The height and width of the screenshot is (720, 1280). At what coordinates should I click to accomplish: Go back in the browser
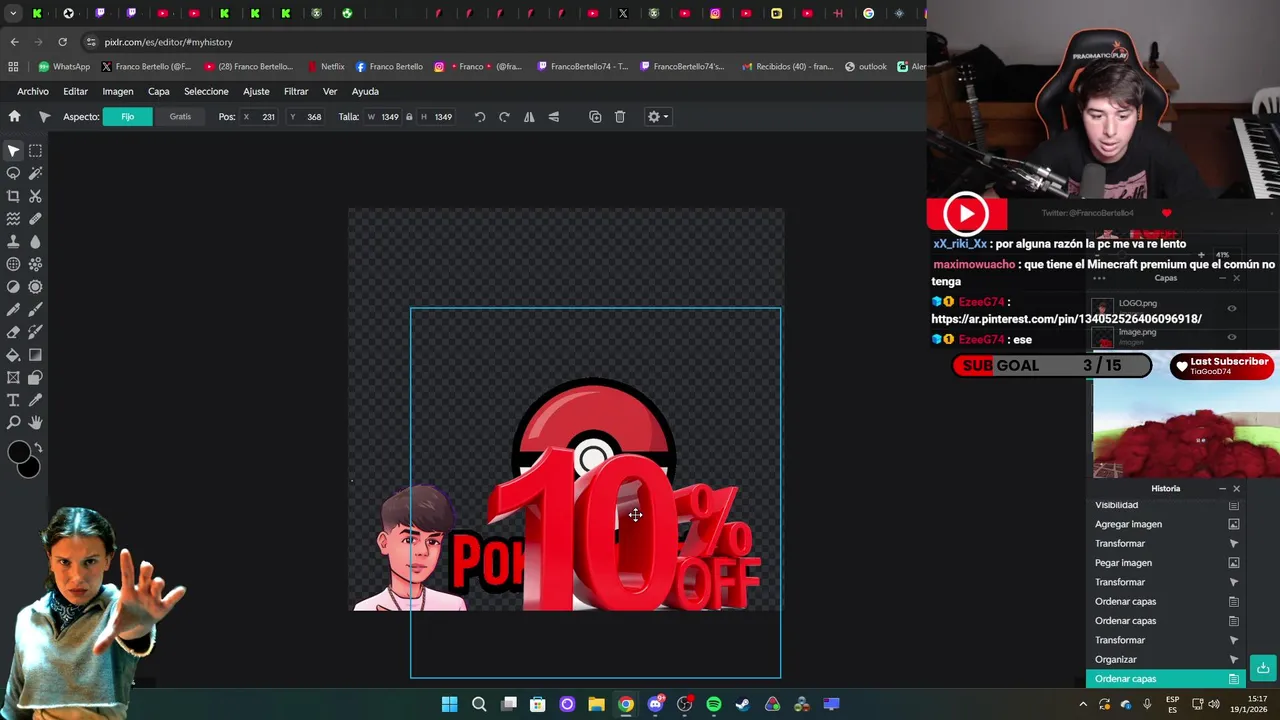coord(14,42)
